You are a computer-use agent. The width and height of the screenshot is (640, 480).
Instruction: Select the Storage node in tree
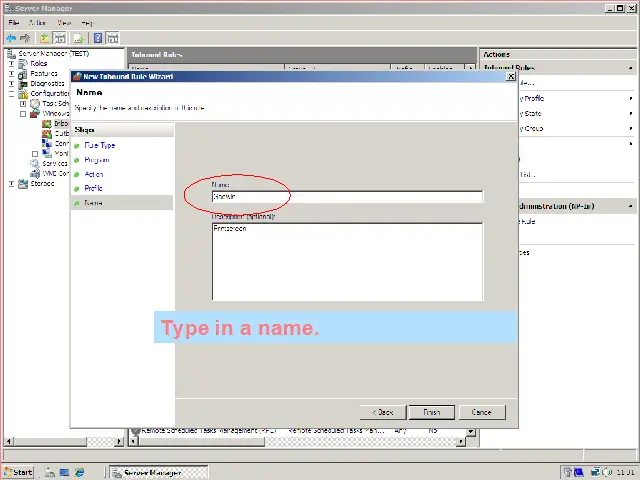click(x=42, y=184)
